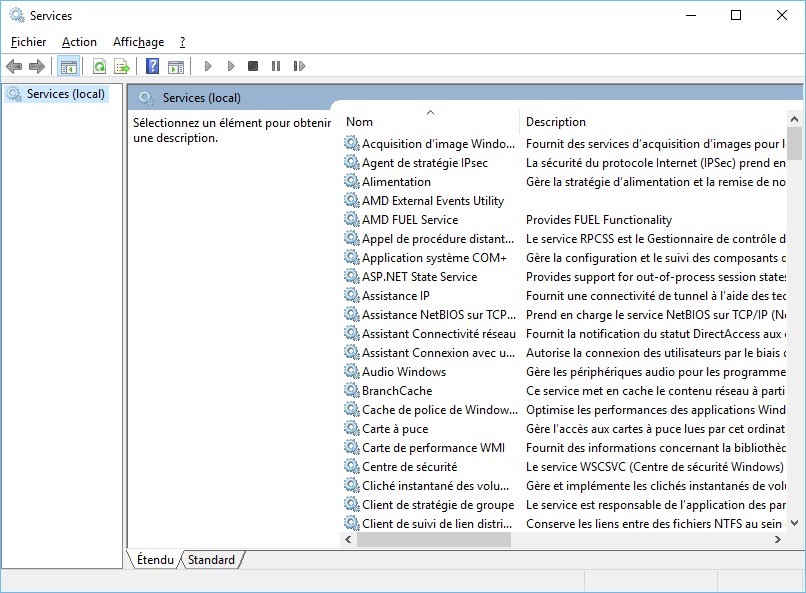Image resolution: width=806 pixels, height=593 pixels.
Task: Select the Audio Windows service
Action: 404,372
